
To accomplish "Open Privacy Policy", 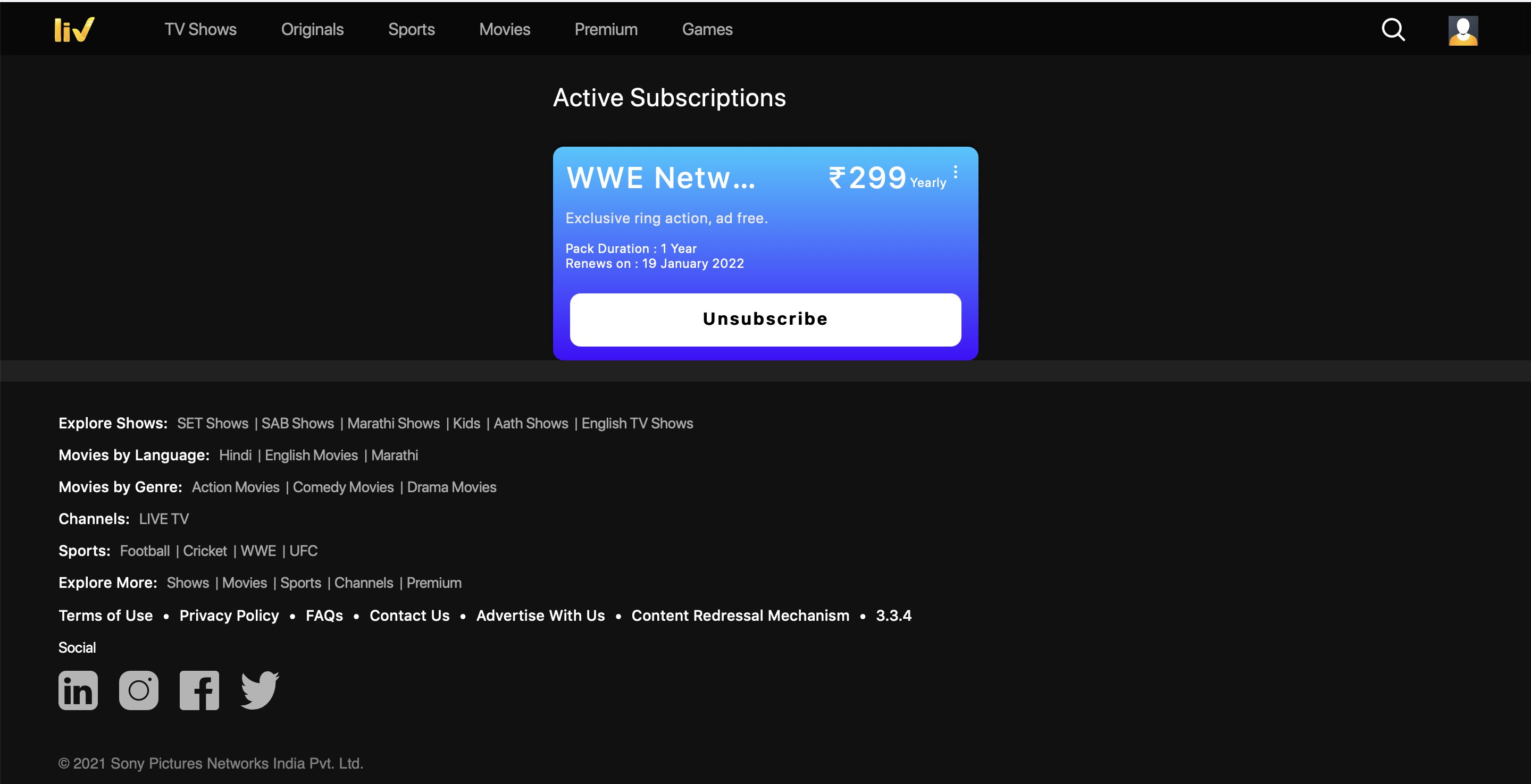I will point(229,616).
